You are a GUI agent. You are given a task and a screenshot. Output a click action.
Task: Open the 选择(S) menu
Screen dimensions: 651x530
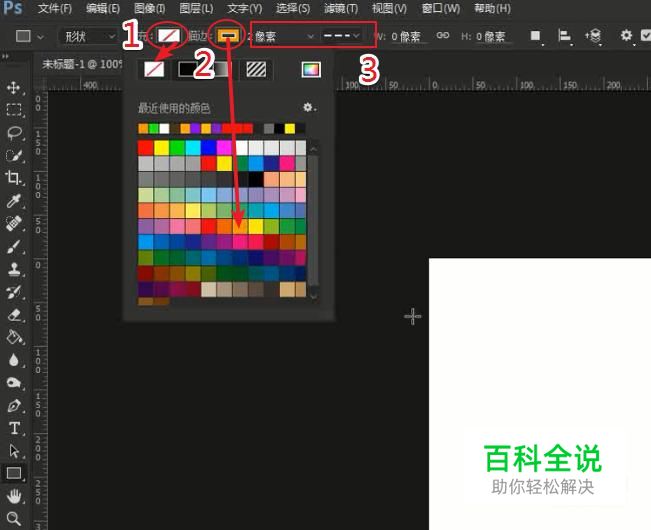coord(293,8)
